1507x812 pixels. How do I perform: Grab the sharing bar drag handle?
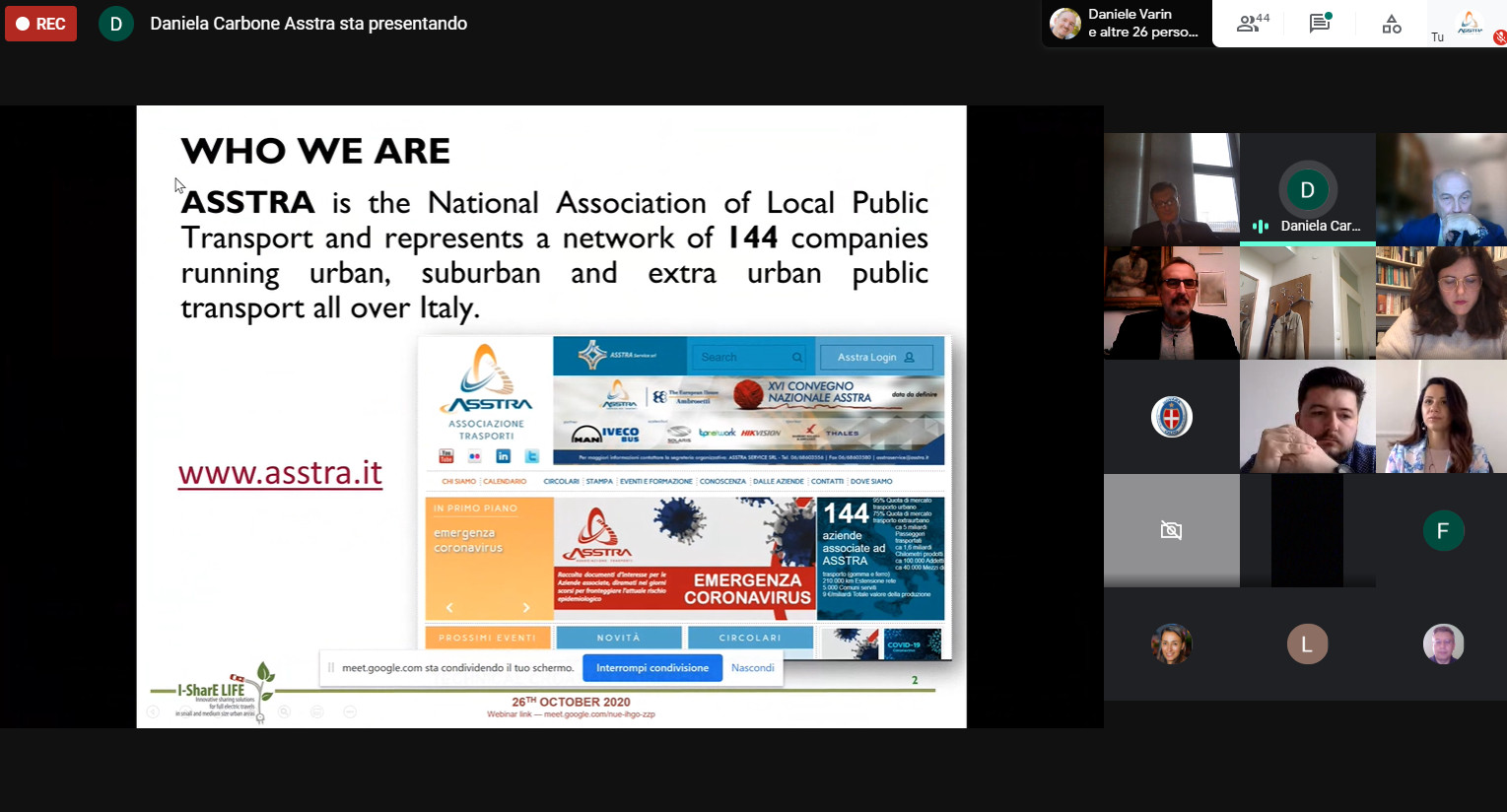[331, 668]
